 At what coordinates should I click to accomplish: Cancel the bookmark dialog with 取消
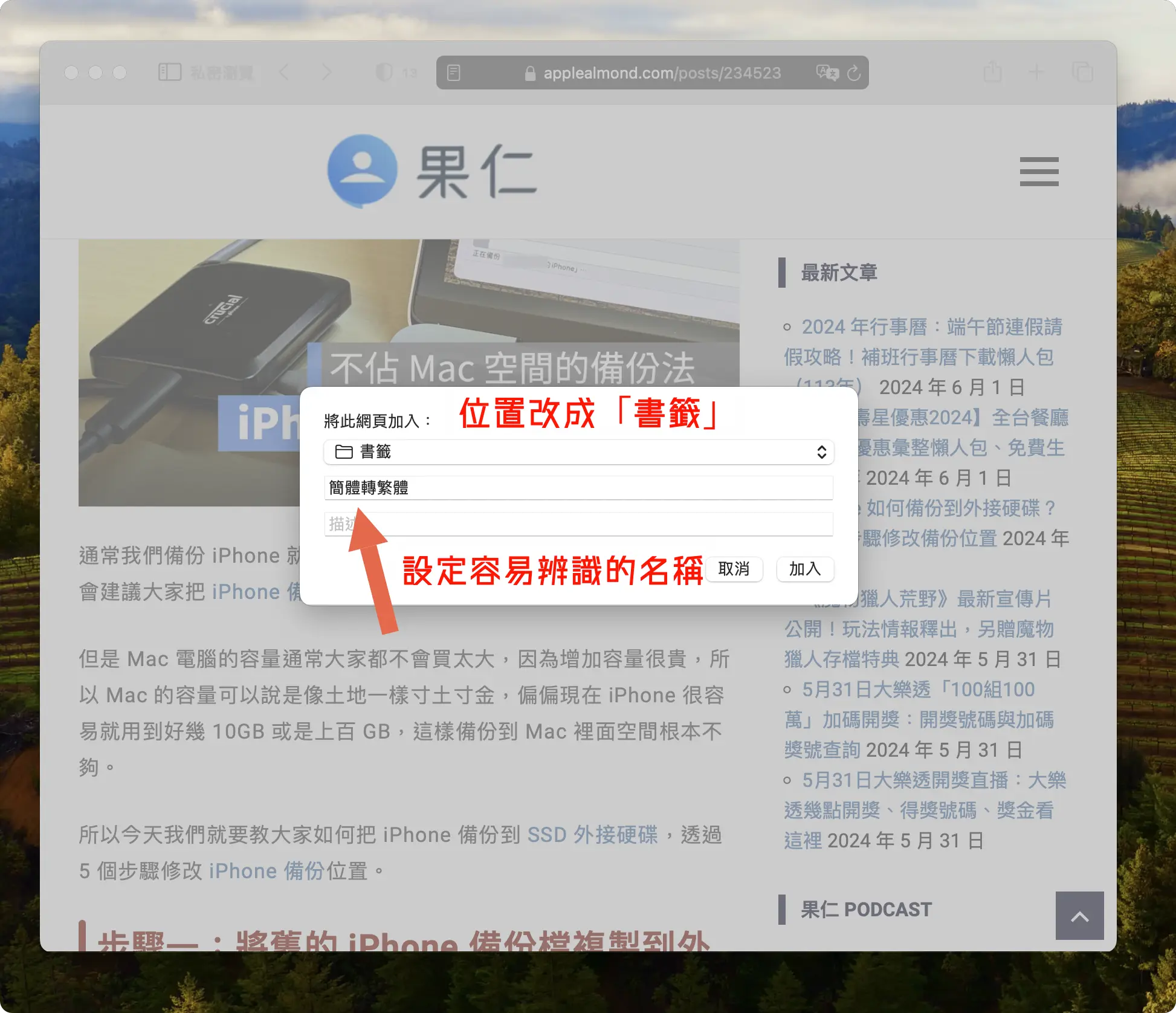(734, 569)
